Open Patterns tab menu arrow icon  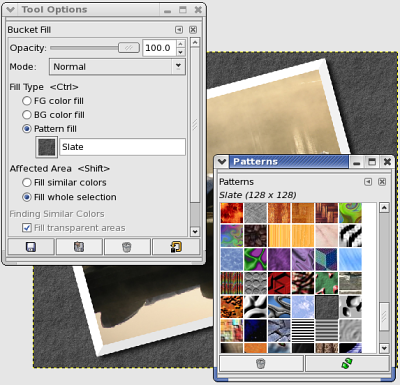368,182
